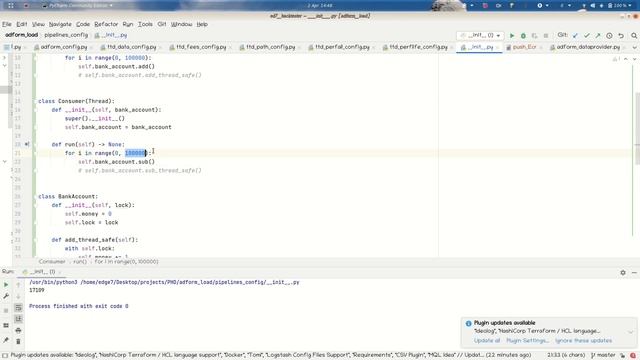This screenshot has width=640, height=360.
Task: Open Edit menu
Action: tap(22, 24)
